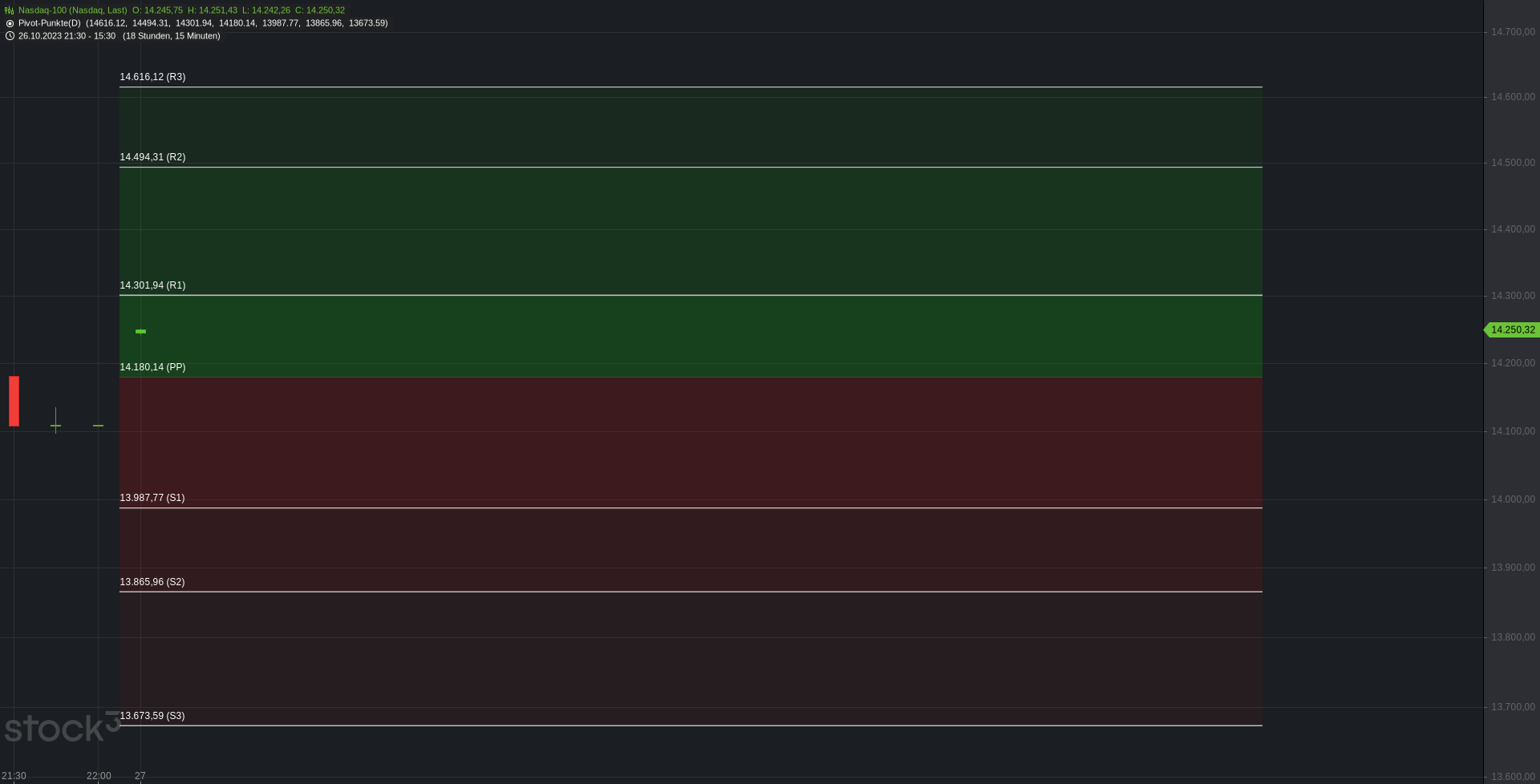The width and height of the screenshot is (1540, 784).
Task: Select the 14.301,94 (R1) pivot label
Action: click(x=152, y=285)
